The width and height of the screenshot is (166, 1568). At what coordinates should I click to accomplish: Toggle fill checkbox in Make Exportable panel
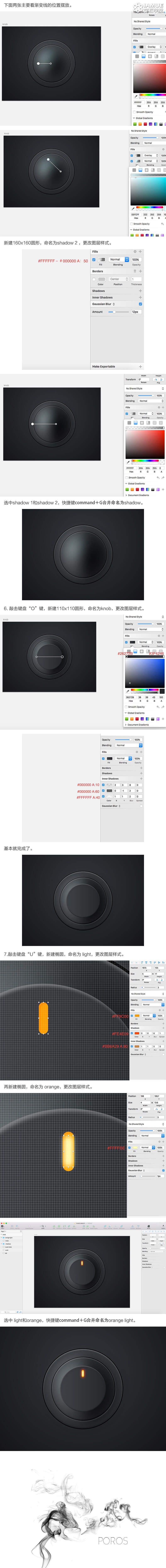94,260
